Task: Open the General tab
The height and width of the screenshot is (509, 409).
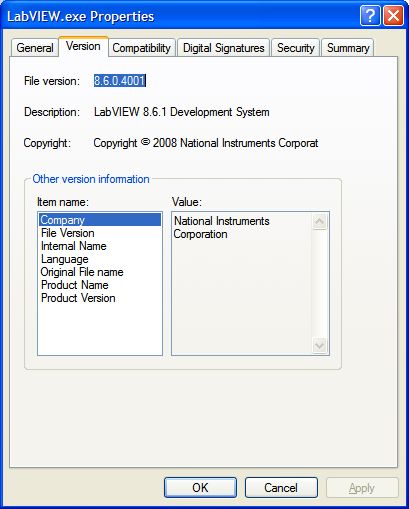Action: 35,48
